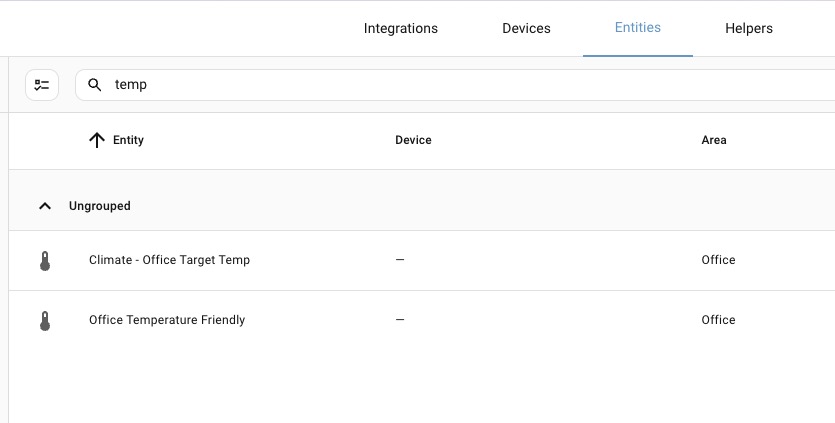Click thermometer icon of Office Temperature Friendly

coord(45,321)
